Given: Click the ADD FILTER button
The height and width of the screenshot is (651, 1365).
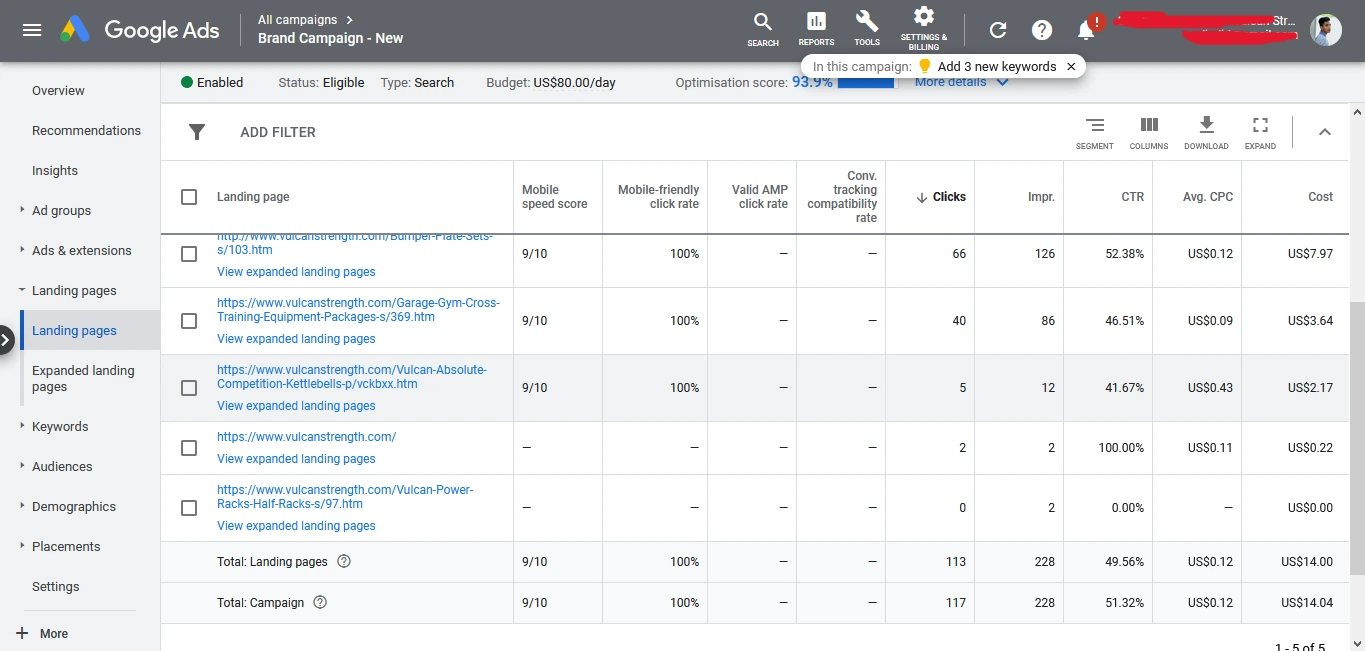Looking at the screenshot, I should (x=278, y=132).
